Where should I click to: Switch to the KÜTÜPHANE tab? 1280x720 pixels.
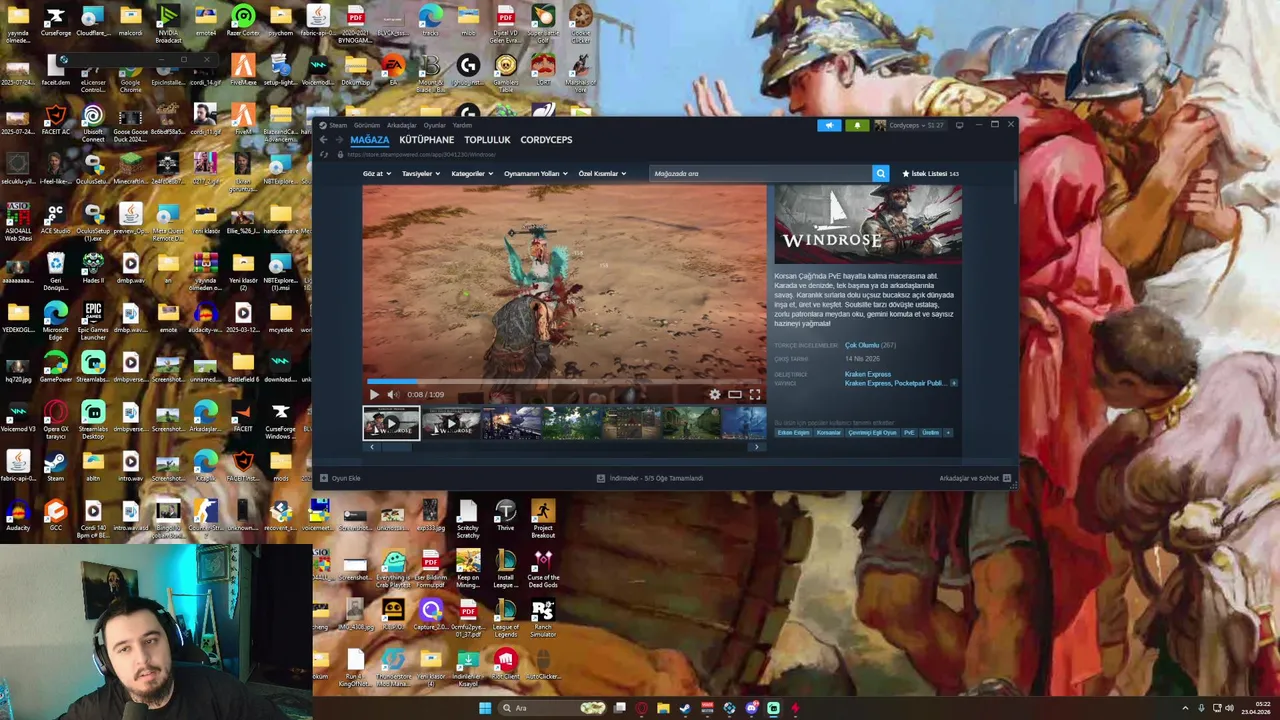pos(426,140)
